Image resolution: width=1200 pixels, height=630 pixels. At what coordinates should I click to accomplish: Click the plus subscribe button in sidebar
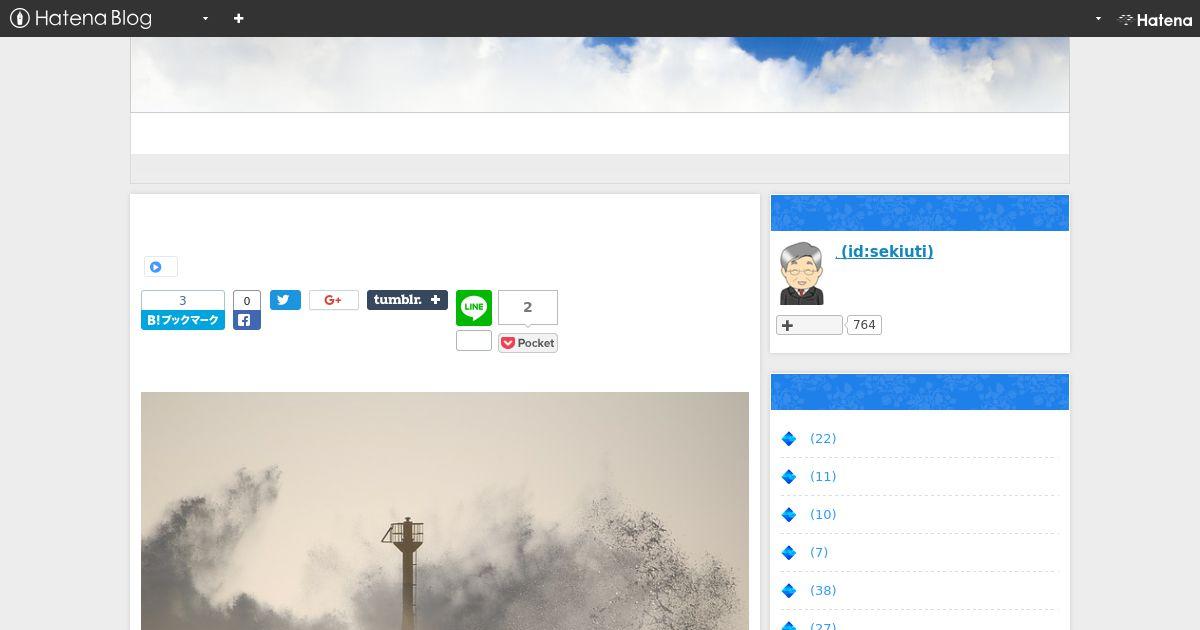point(809,325)
